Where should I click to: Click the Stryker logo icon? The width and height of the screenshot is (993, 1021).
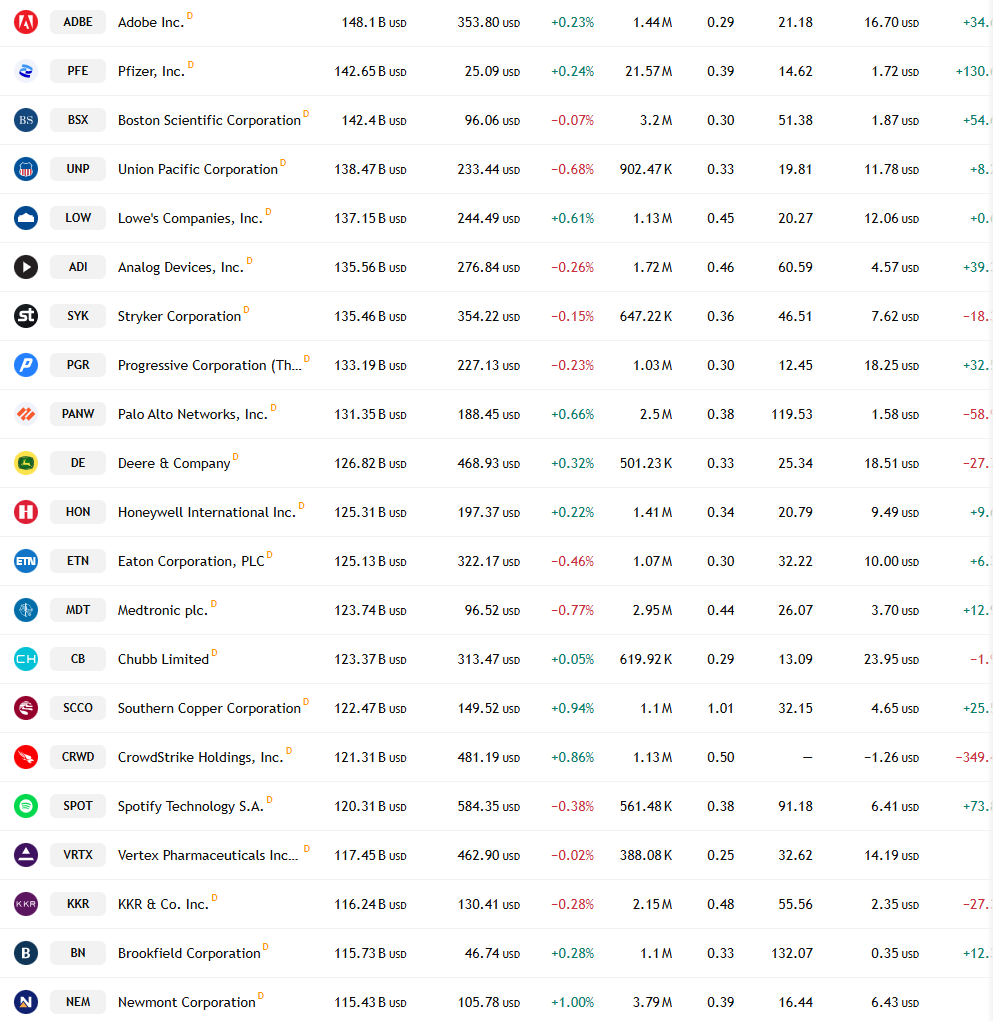point(26,316)
